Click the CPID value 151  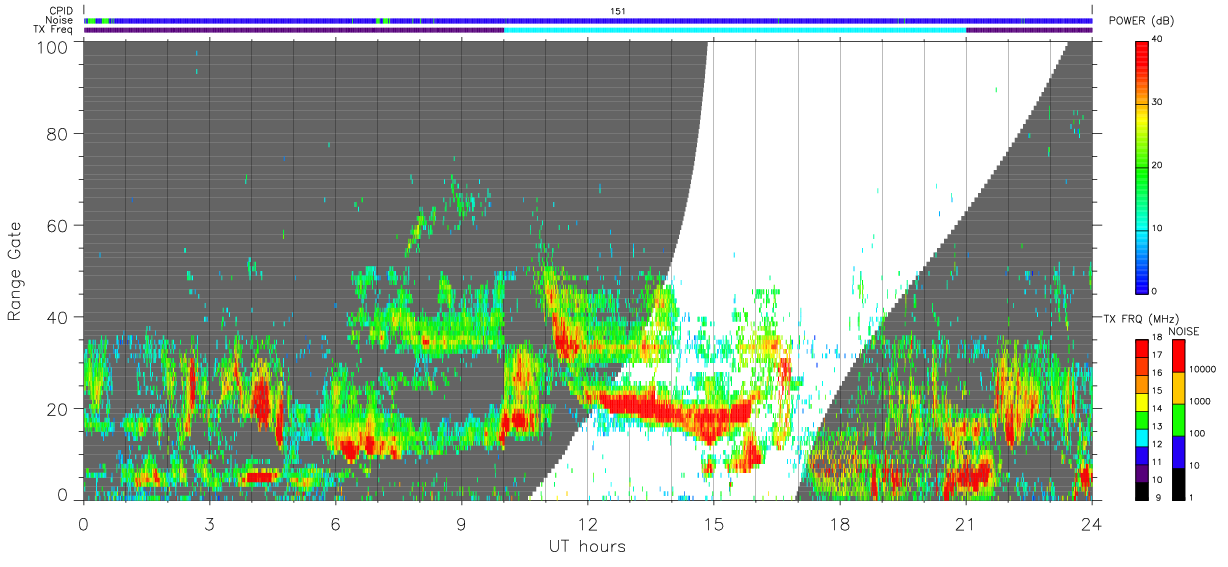(617, 11)
